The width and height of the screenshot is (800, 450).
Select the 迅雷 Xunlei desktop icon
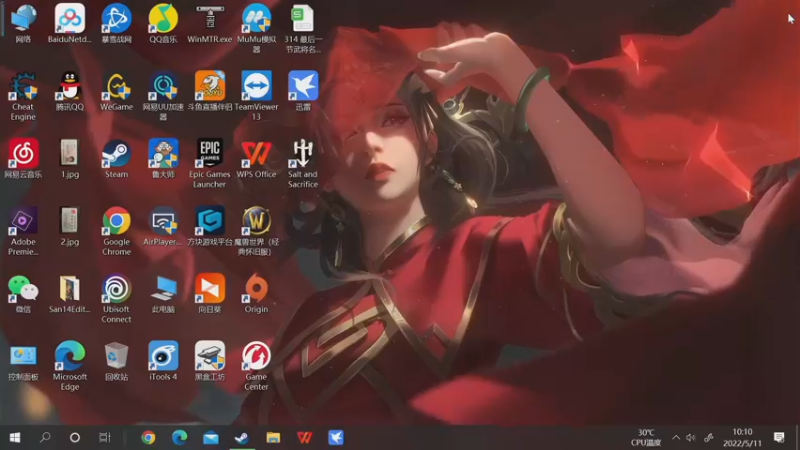[303, 91]
